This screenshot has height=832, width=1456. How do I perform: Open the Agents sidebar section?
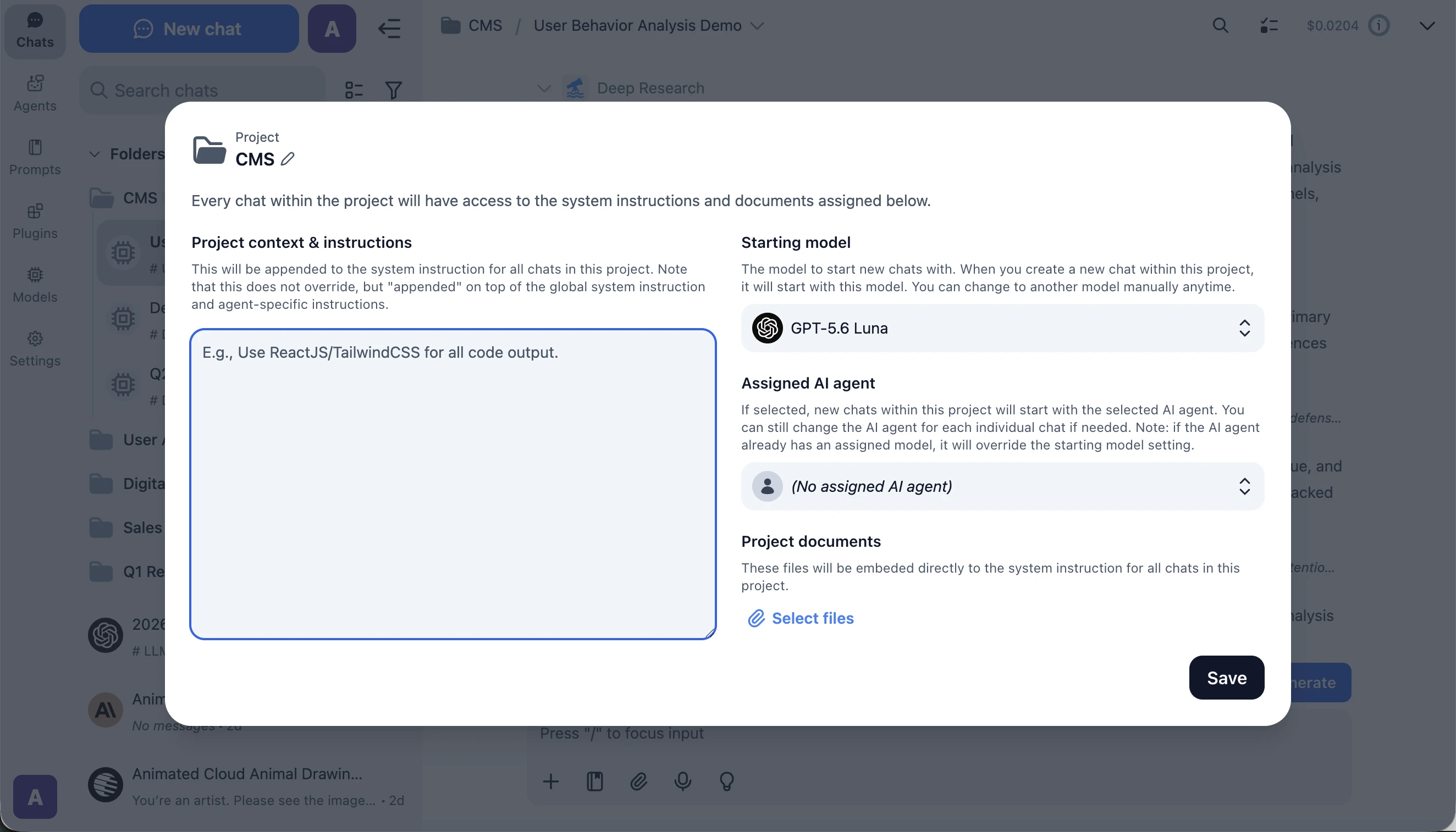click(35, 94)
